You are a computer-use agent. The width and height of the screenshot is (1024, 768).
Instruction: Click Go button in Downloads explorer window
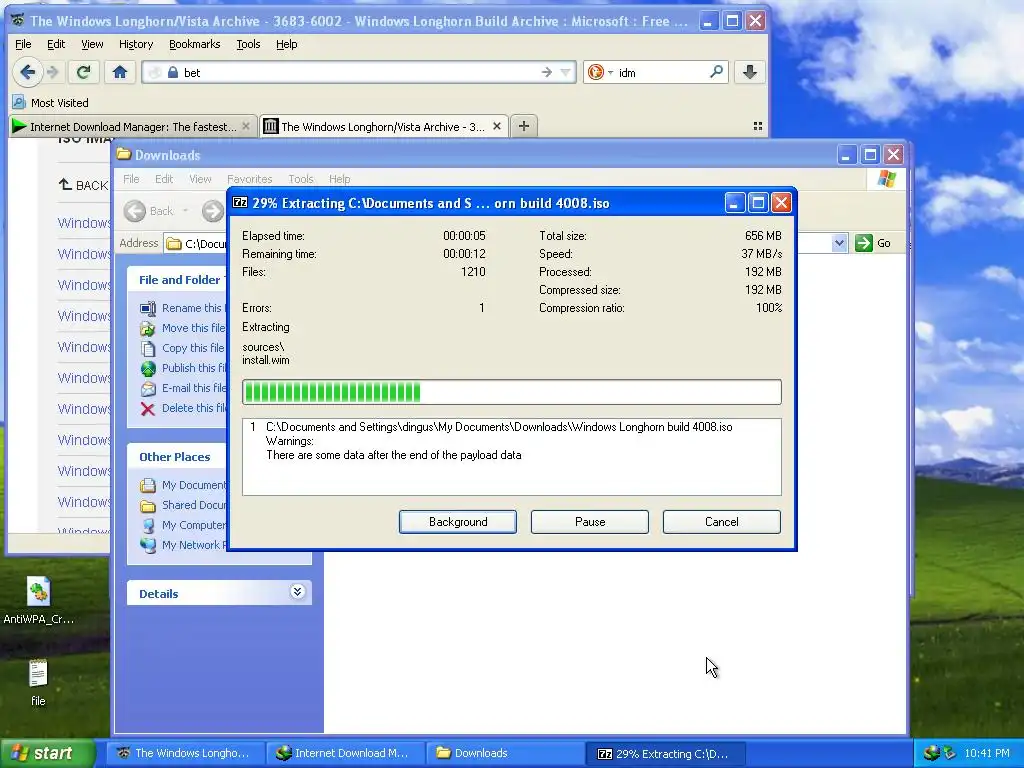tap(874, 243)
